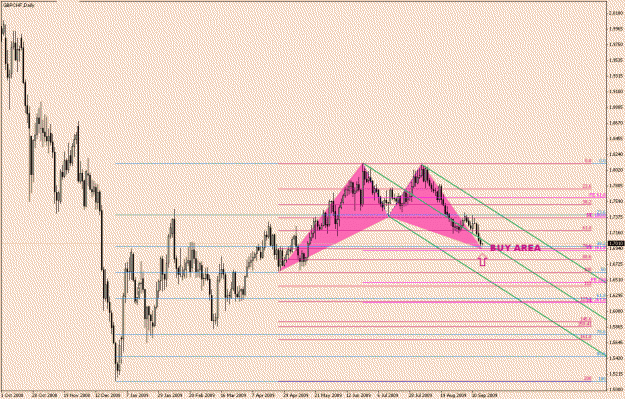This screenshot has height=399, width=625.
Task: Click the 29 Apr 2009 date label
Action: tap(295, 396)
